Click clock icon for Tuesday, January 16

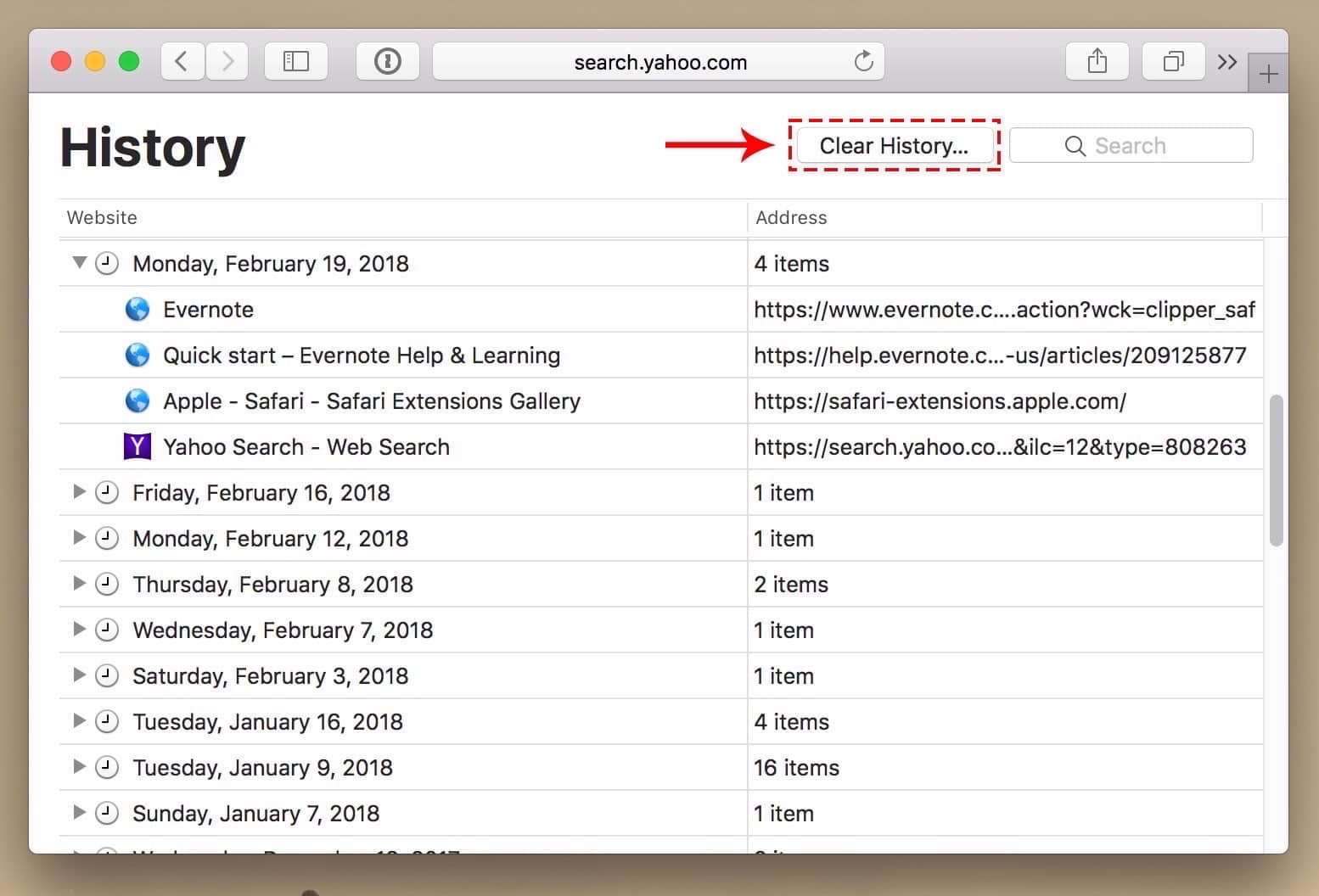(x=106, y=721)
